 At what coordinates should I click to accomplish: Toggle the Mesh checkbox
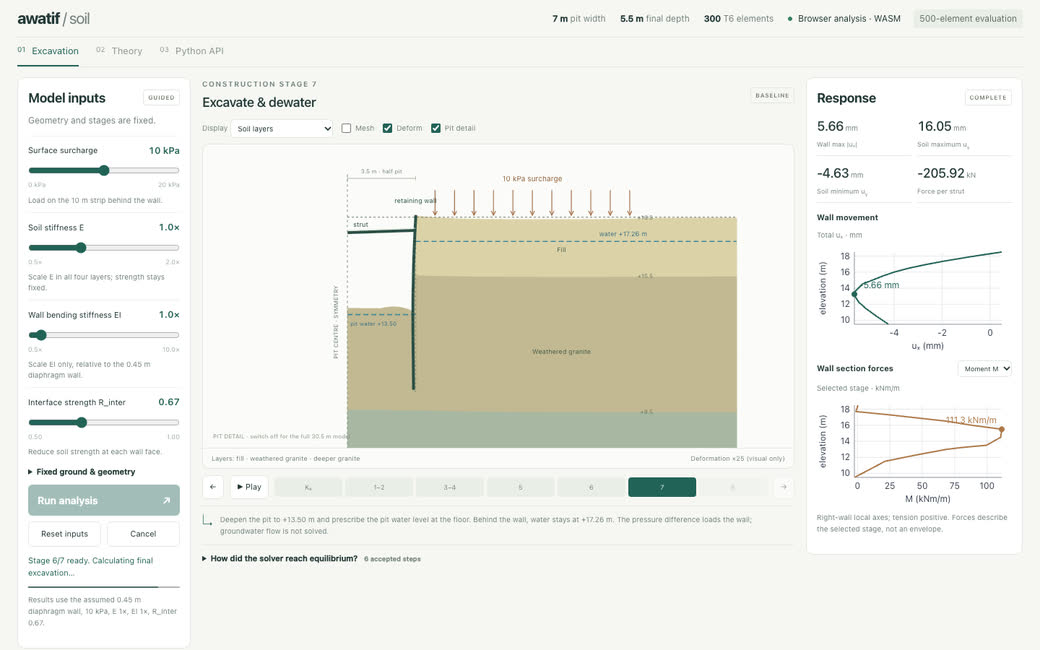click(346, 128)
